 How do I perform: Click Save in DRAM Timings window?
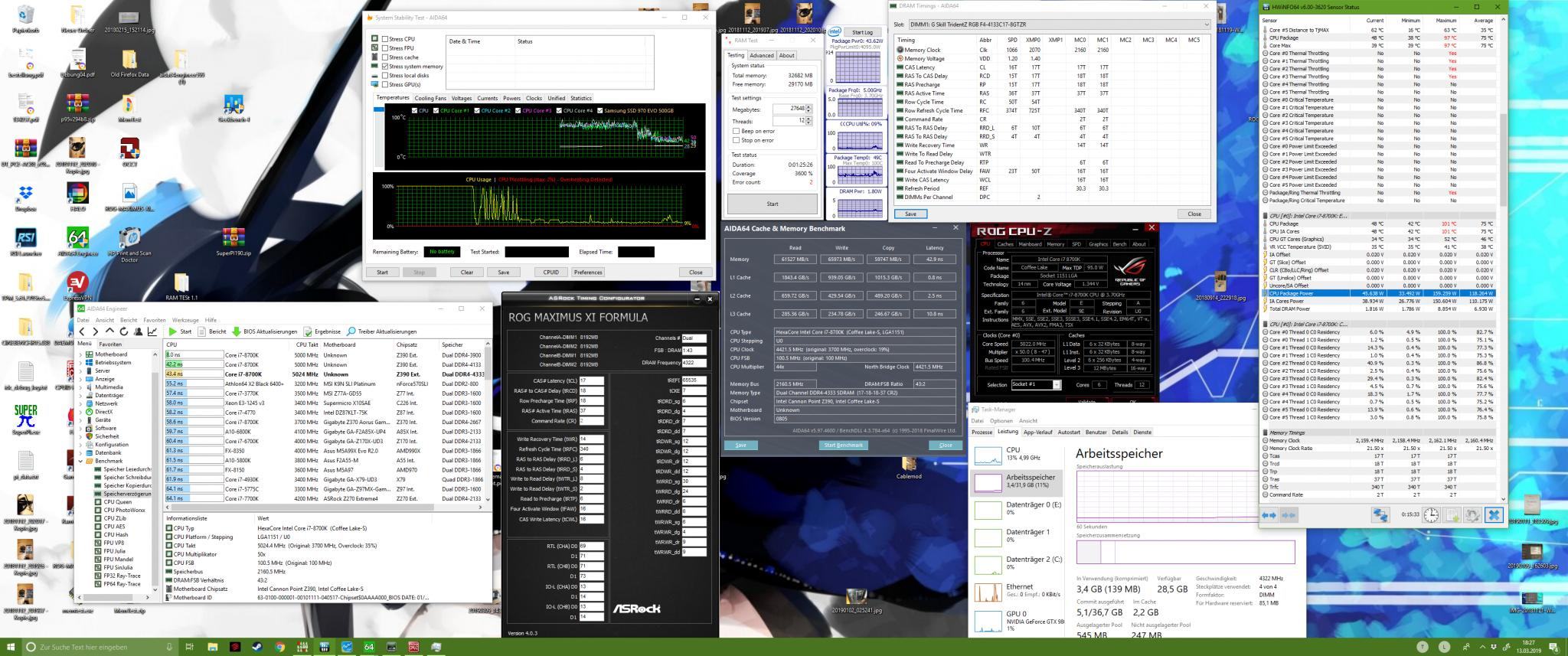(910, 214)
